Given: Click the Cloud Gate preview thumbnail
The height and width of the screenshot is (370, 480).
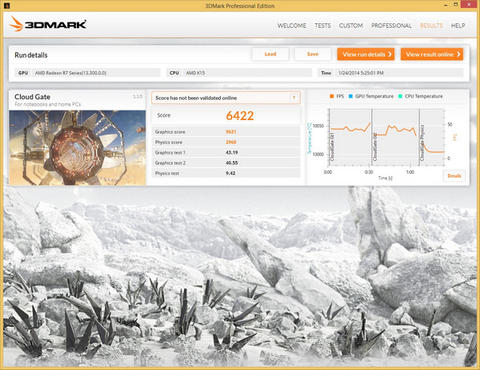Looking at the screenshot, I should tap(77, 148).
